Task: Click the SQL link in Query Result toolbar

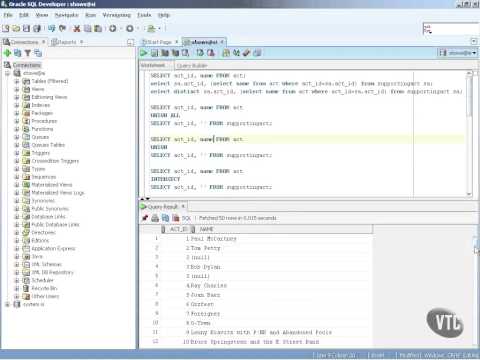Action: click(x=186, y=218)
